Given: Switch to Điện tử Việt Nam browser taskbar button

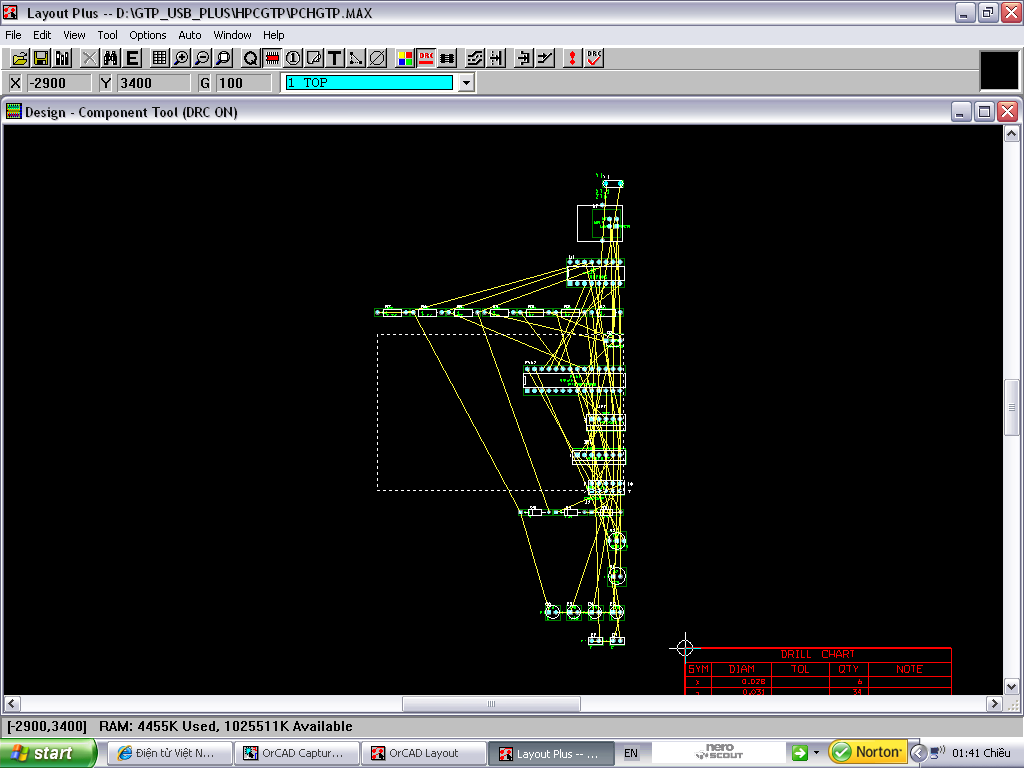Looking at the screenshot, I should click(x=170, y=753).
